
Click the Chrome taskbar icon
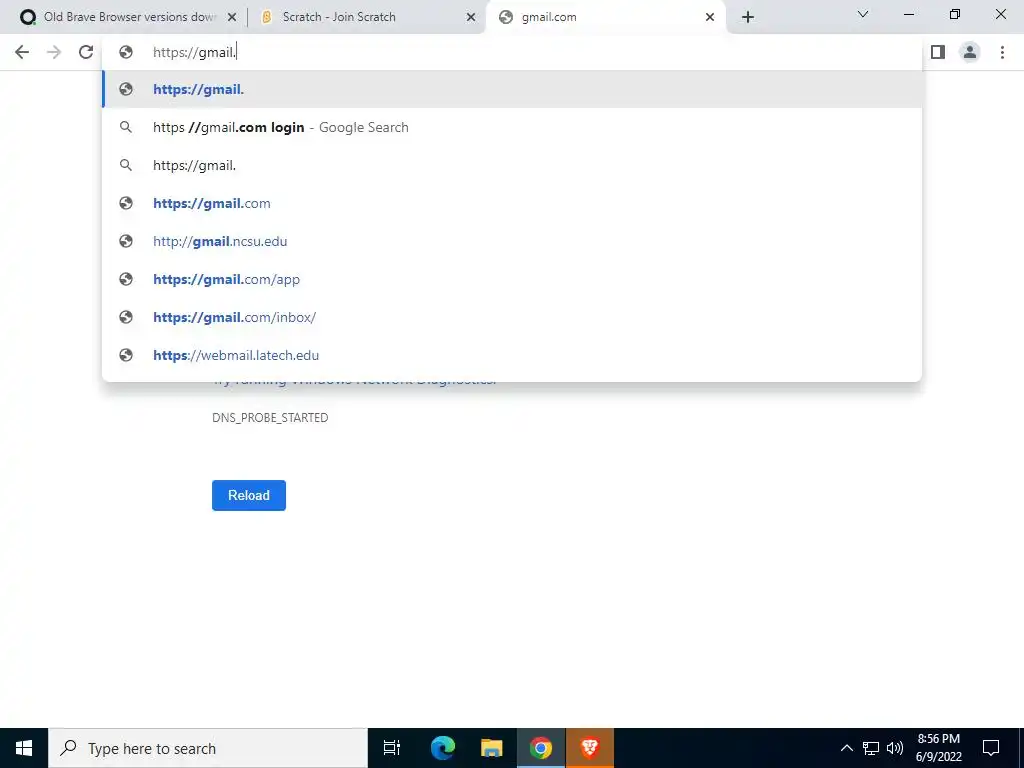[x=541, y=748]
